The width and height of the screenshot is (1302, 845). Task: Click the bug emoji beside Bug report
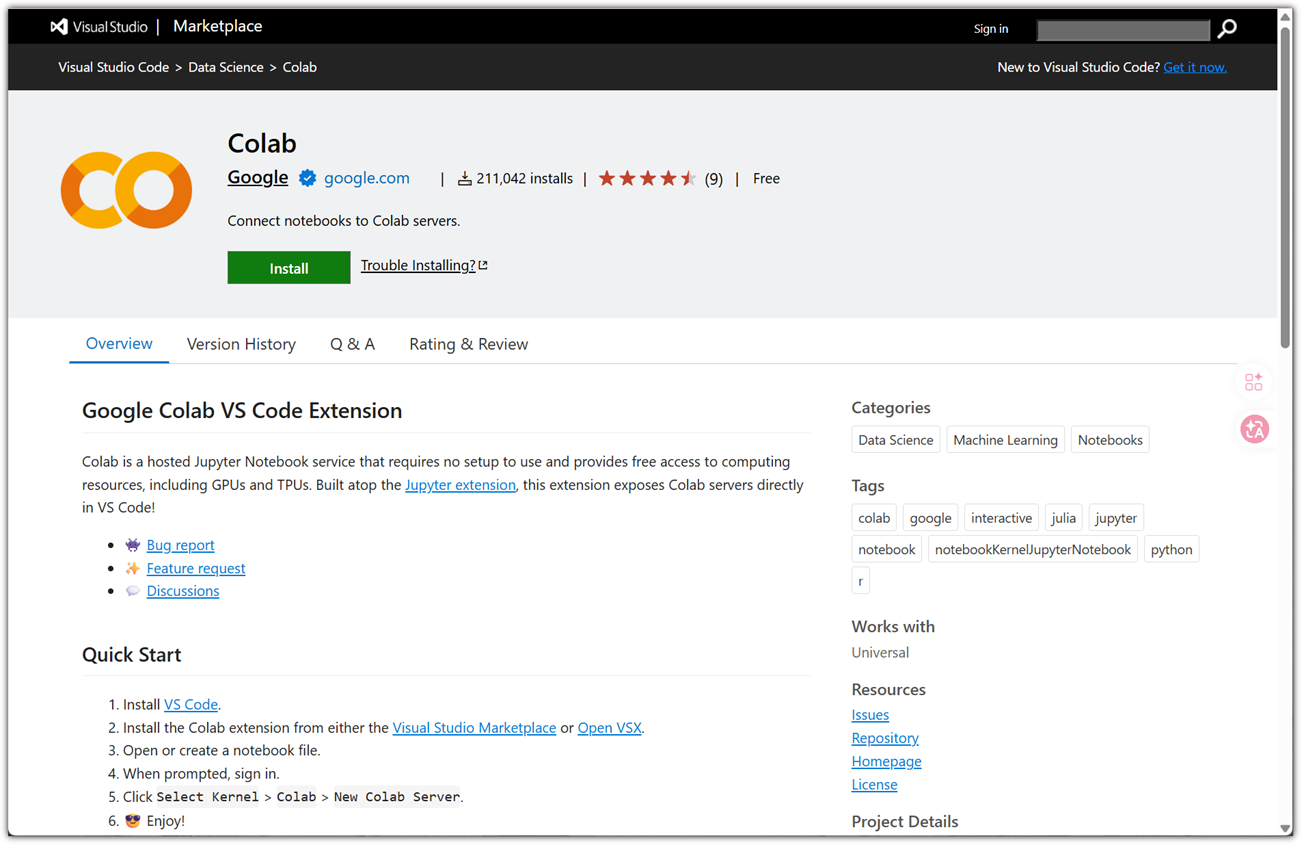point(132,545)
